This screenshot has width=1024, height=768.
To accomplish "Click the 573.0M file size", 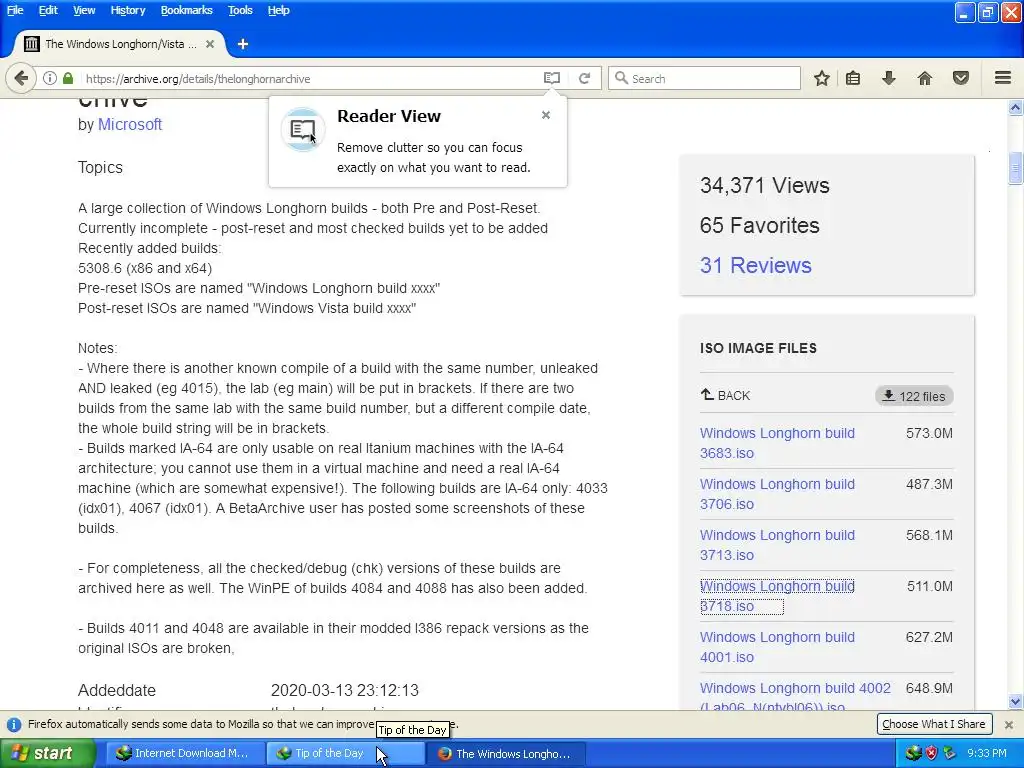I will coord(929,433).
